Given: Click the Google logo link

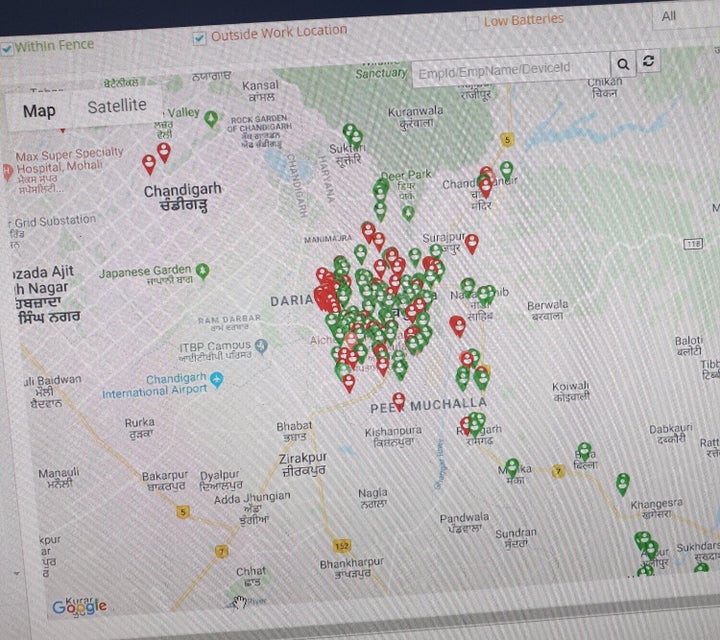Looking at the screenshot, I should click(79, 607).
